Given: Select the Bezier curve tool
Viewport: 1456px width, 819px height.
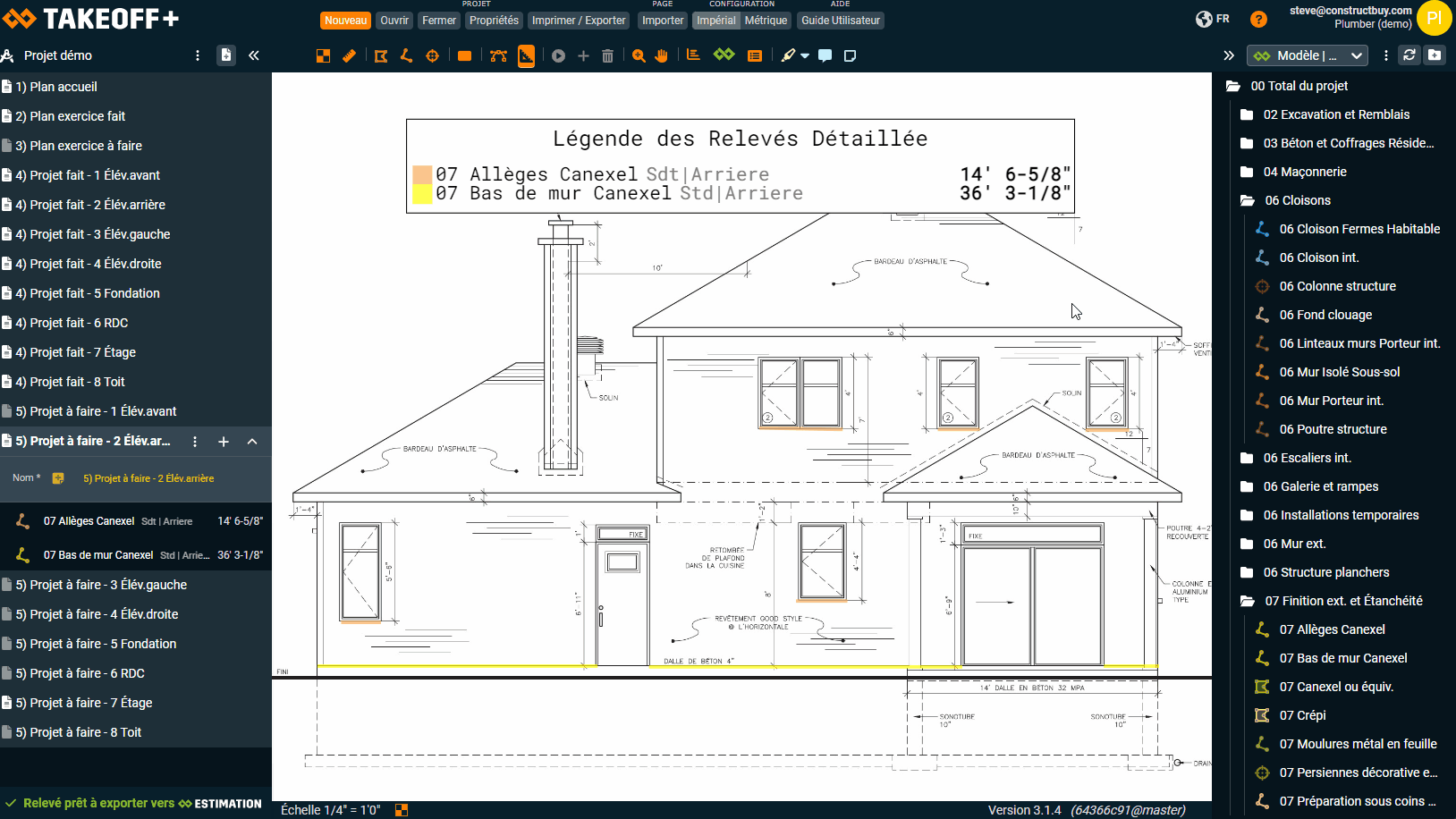Looking at the screenshot, I should pos(498,55).
